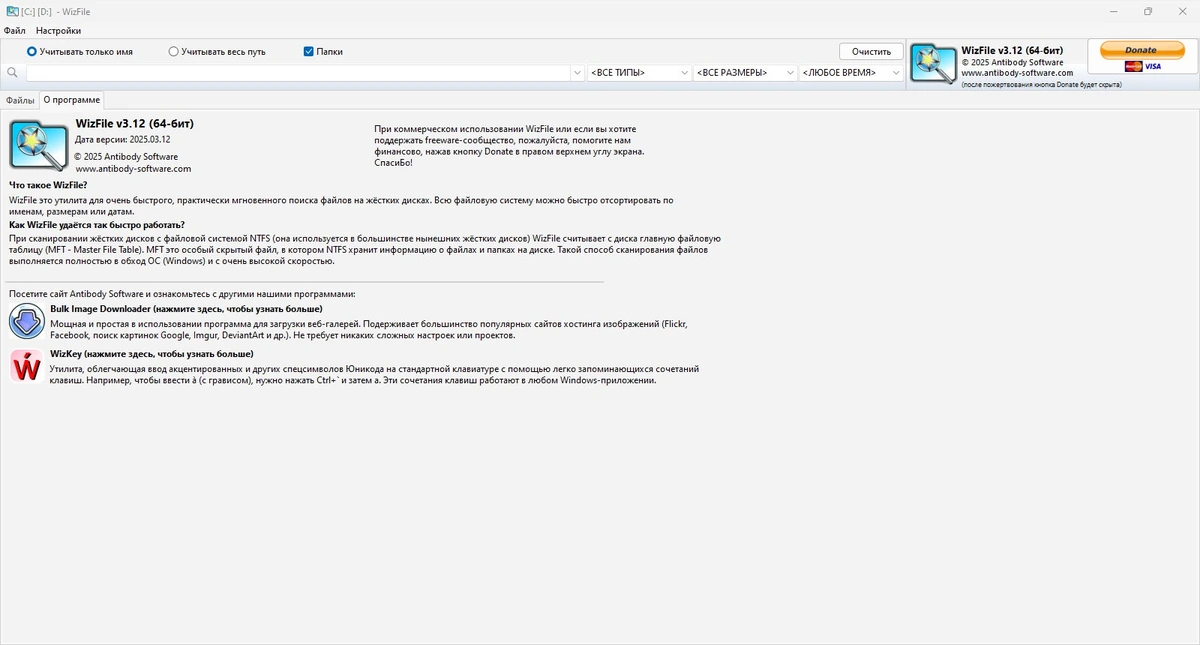Click the Очистить button
The height and width of the screenshot is (645, 1200).
[871, 51]
